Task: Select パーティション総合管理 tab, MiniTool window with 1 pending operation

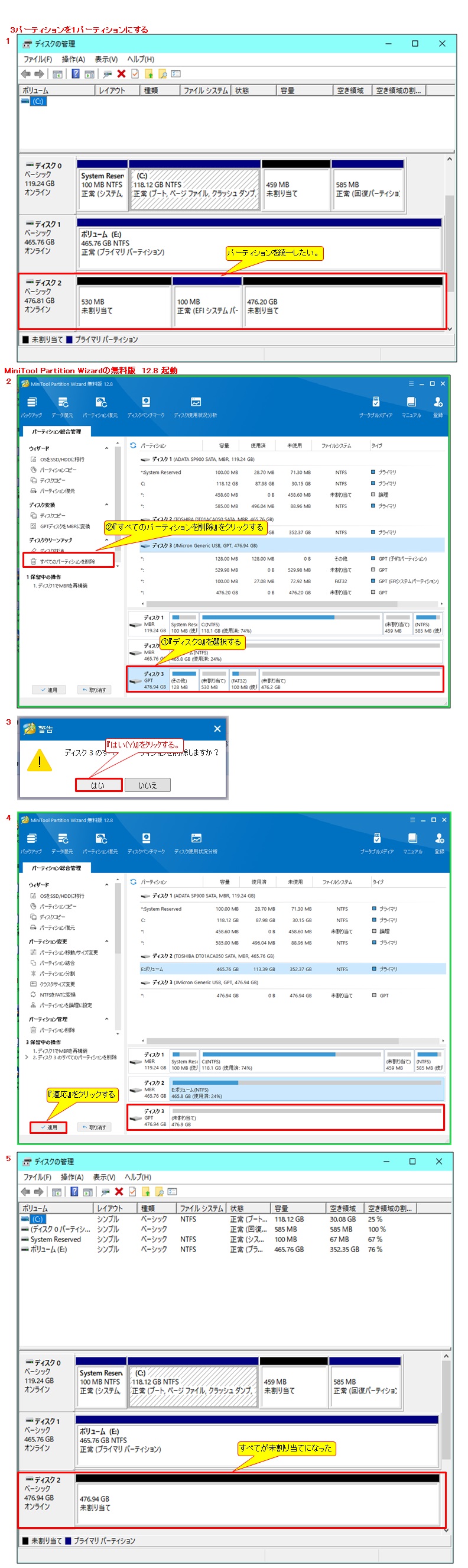Action: (x=57, y=432)
